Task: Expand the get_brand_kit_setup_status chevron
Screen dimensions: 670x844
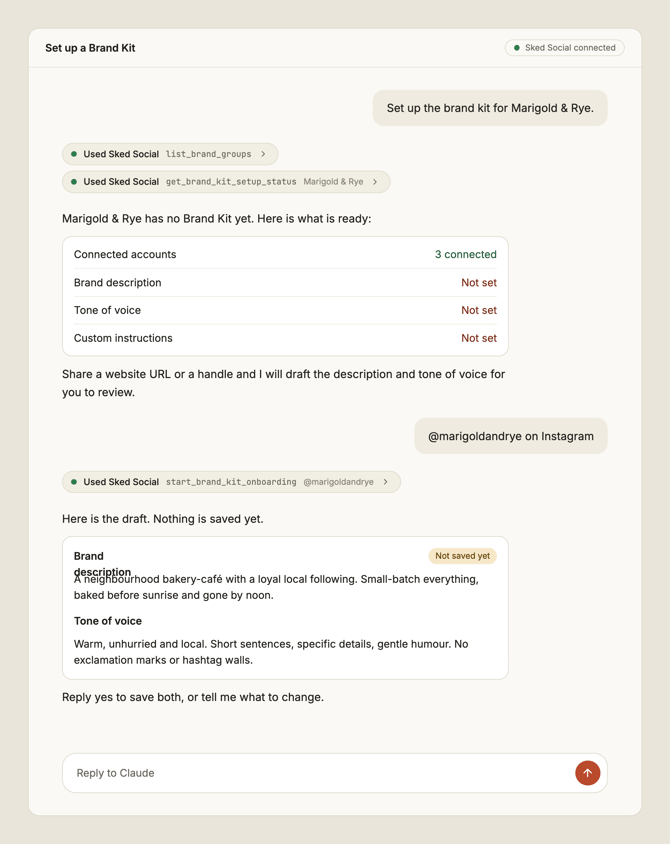Action: [375, 182]
